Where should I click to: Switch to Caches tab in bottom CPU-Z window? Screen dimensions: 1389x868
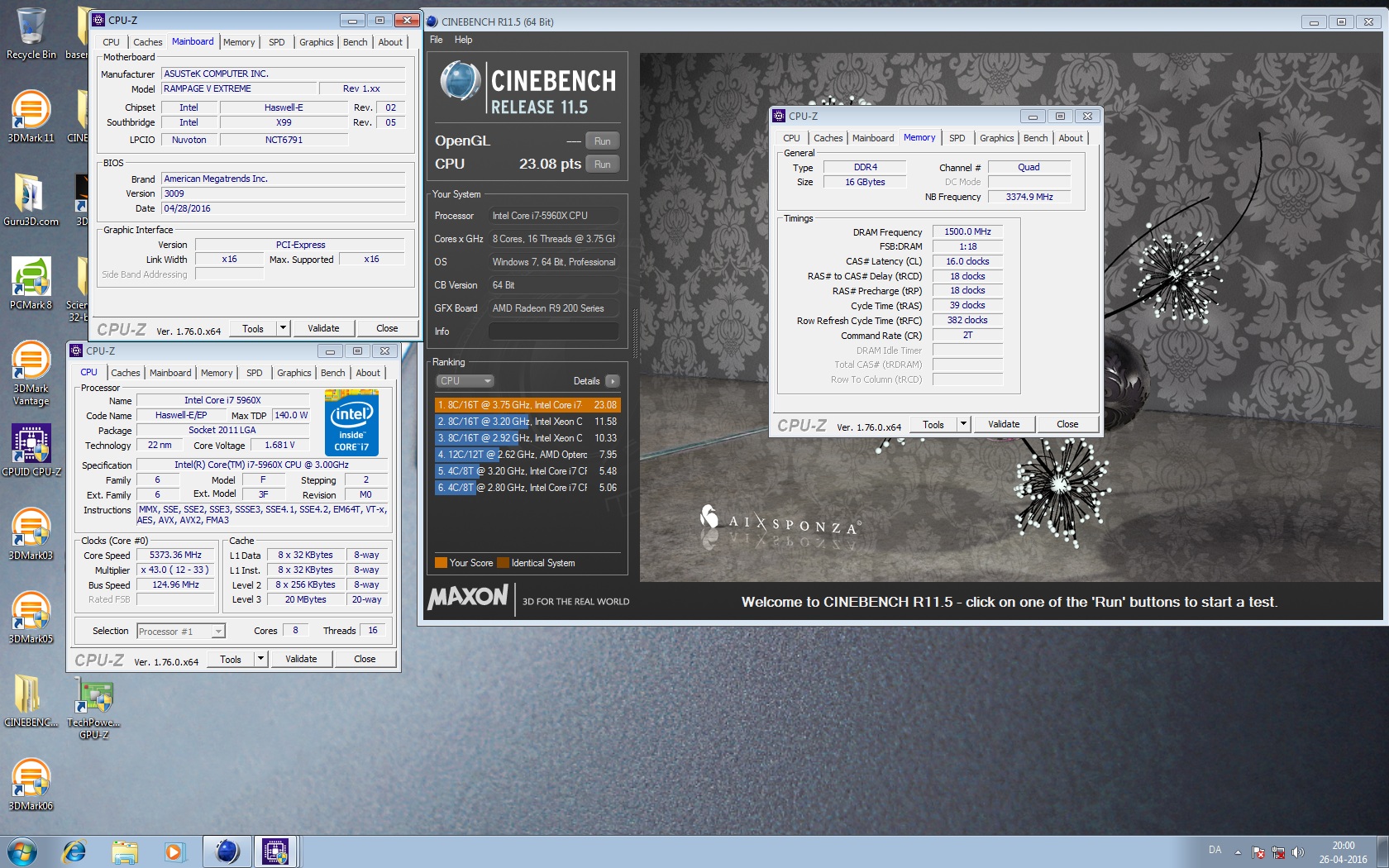point(126,373)
